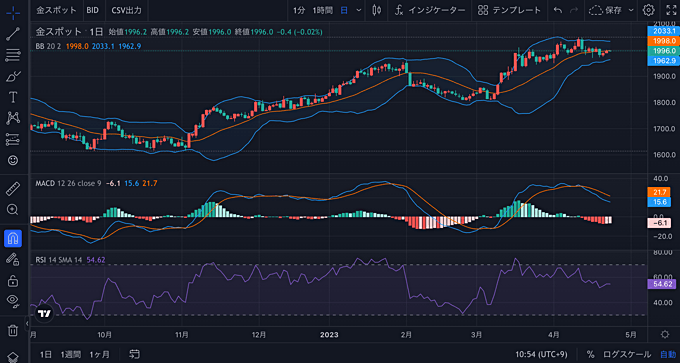This screenshot has height=363, width=680.
Task: Open the インジケーター indicators dialog
Action: (x=429, y=10)
